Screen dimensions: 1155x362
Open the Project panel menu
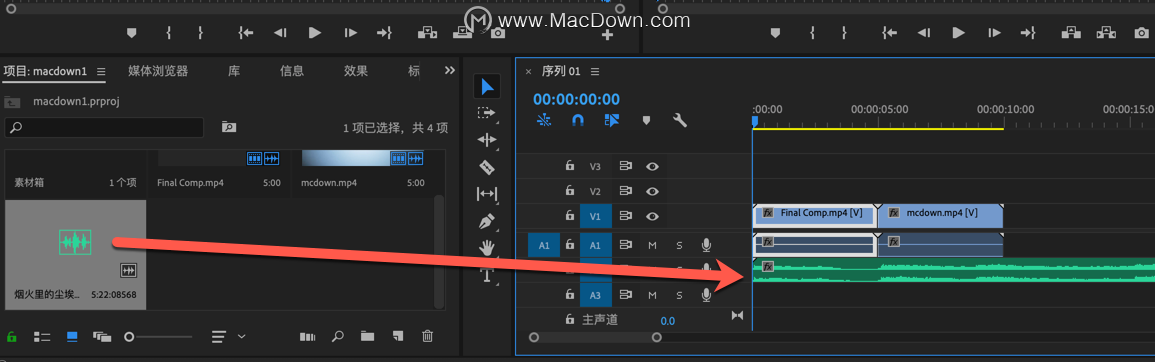point(101,72)
